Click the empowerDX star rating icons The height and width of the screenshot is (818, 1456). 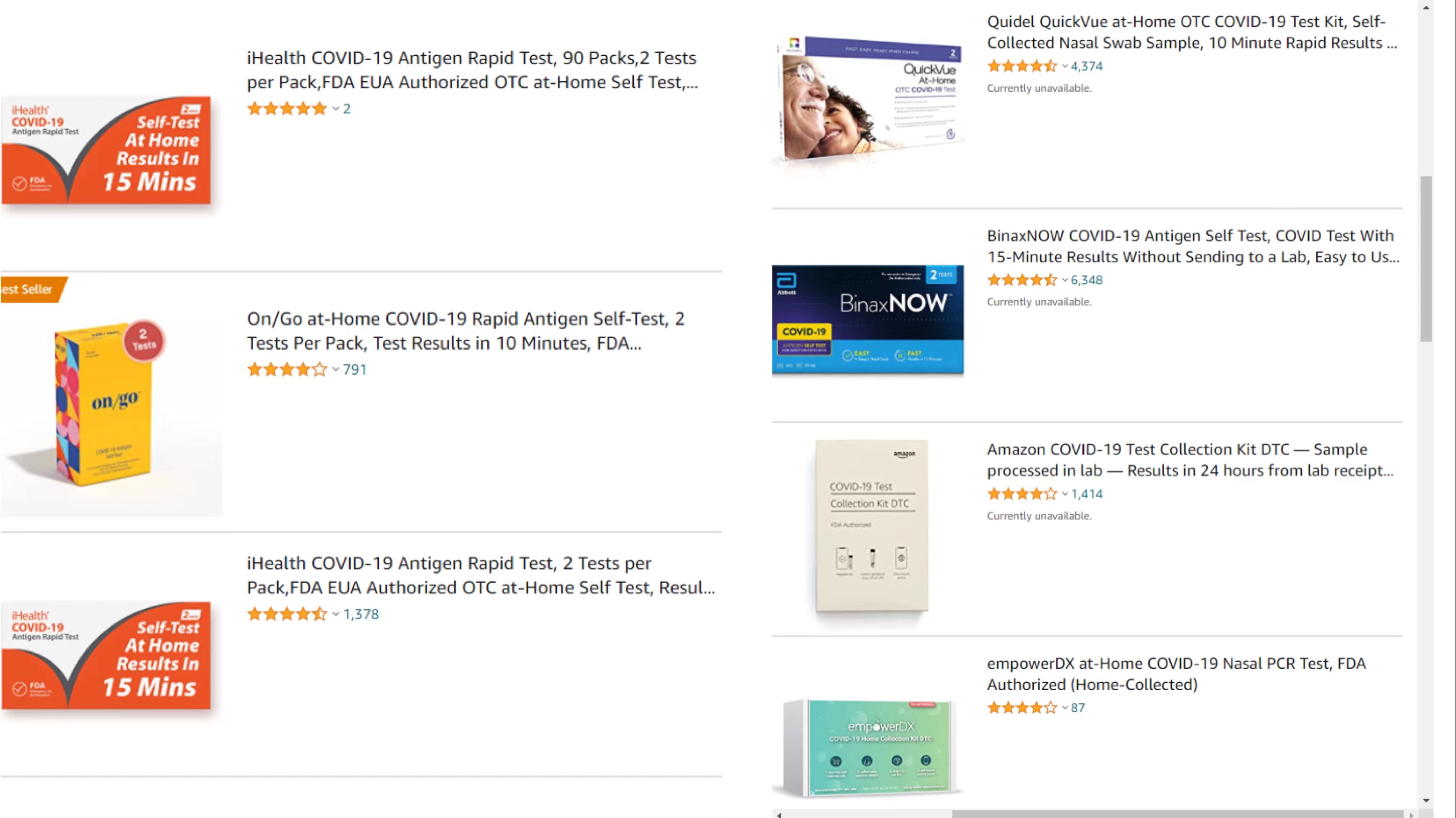pos(1021,707)
